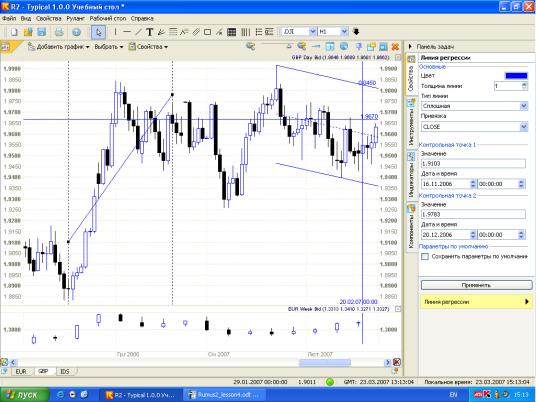Open the Файл menu

pyautogui.click(x=9, y=18)
